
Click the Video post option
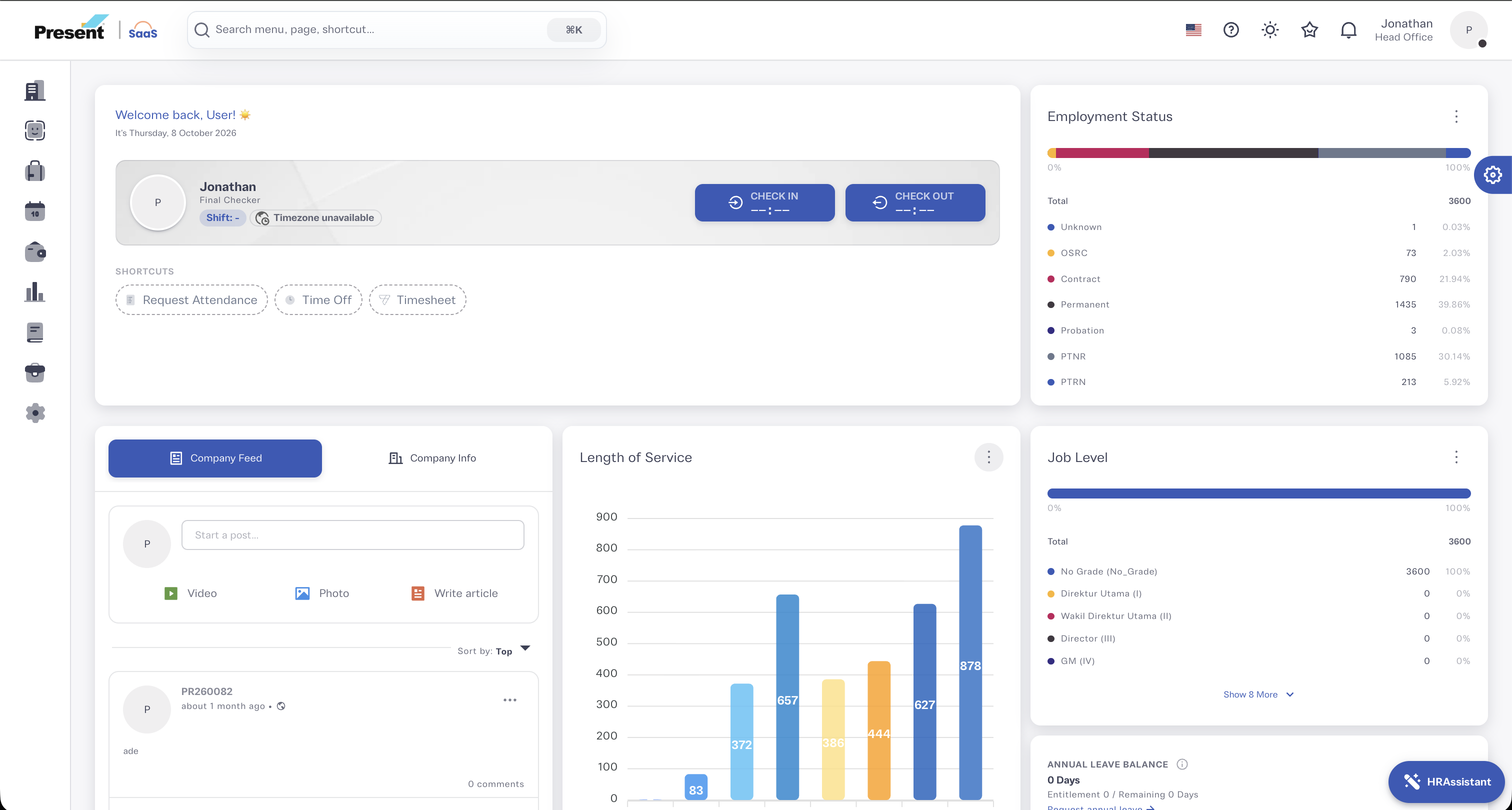(190, 593)
